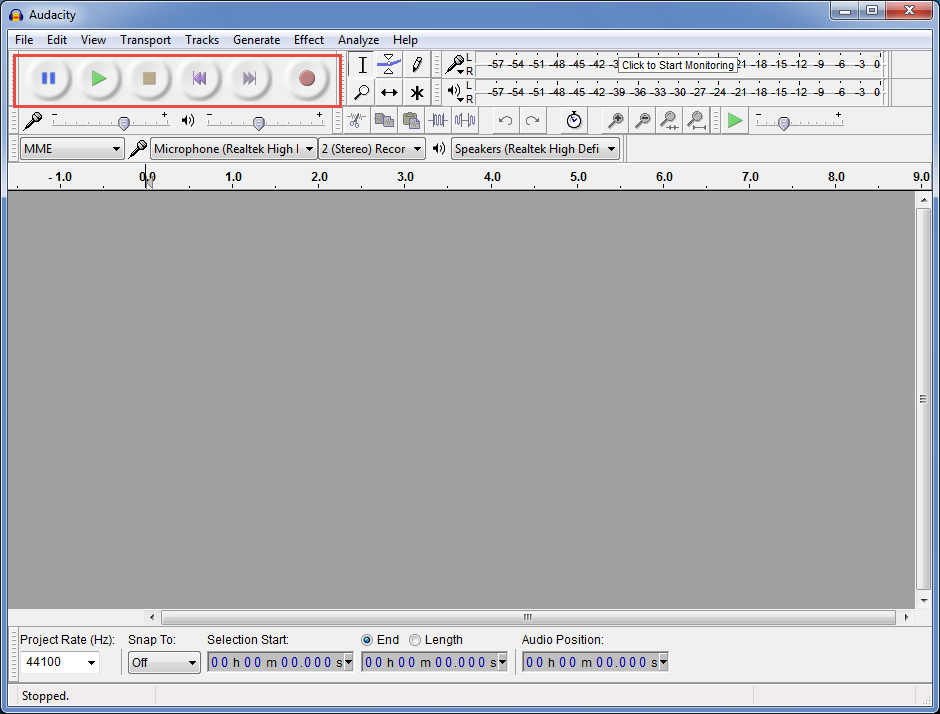The height and width of the screenshot is (714, 940).
Task: Open the MME audio host dropdown
Action: (72, 149)
